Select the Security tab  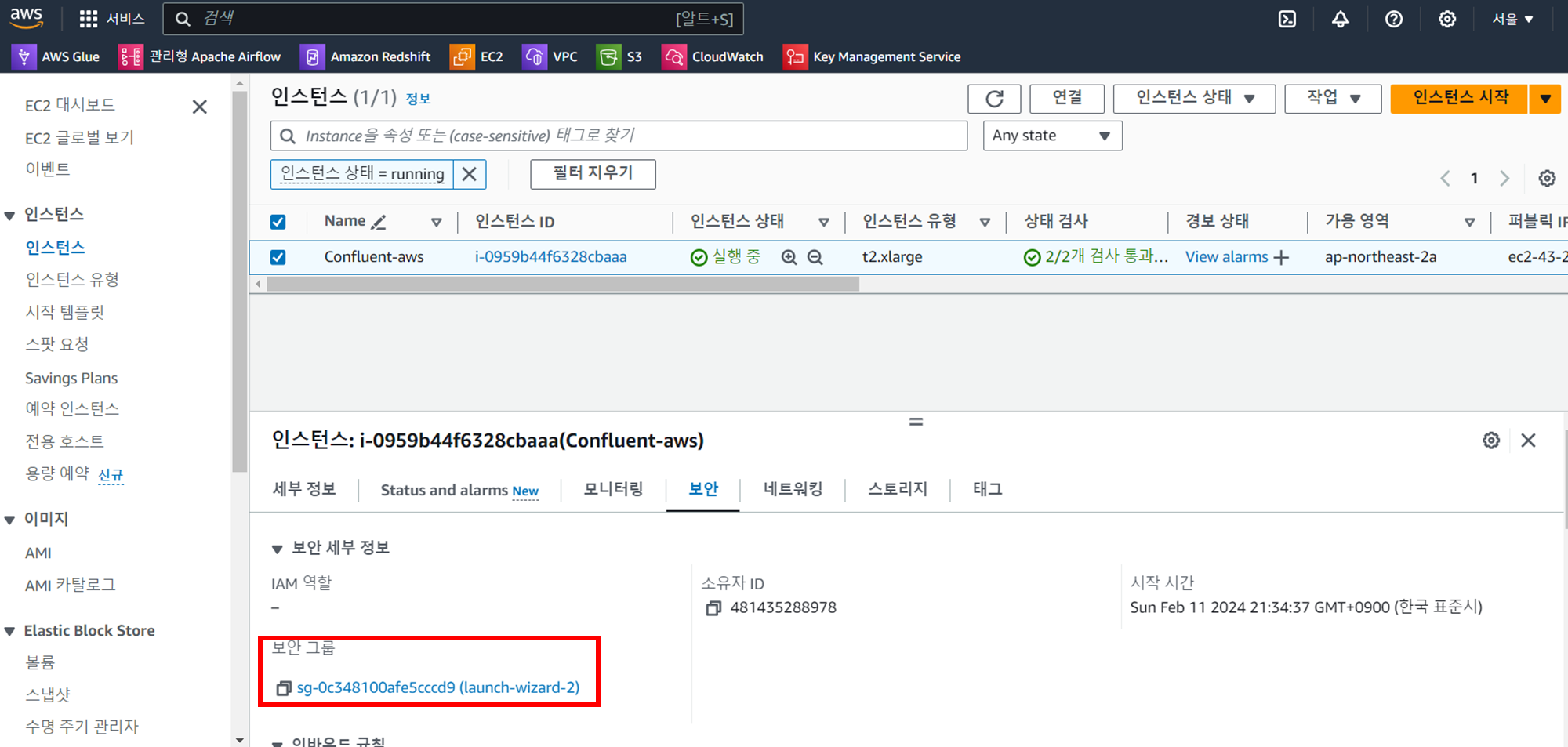pos(703,489)
